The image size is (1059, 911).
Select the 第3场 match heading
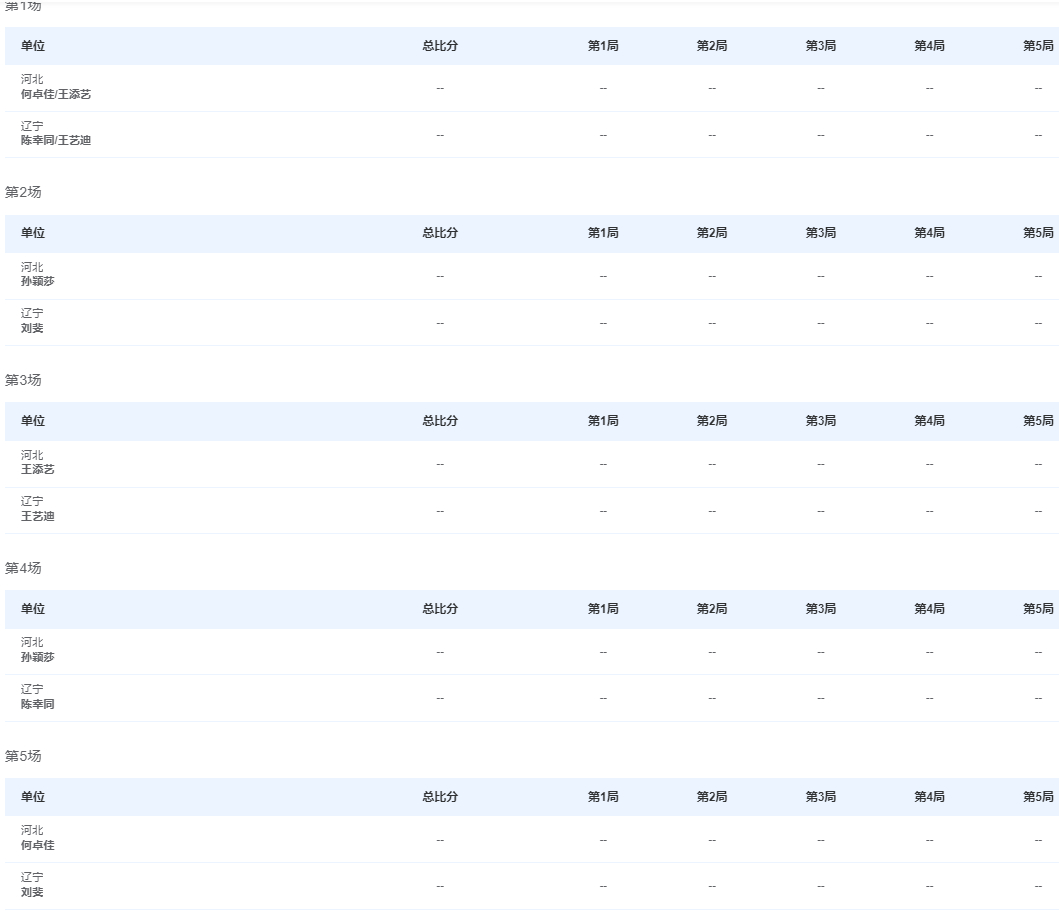coord(23,380)
